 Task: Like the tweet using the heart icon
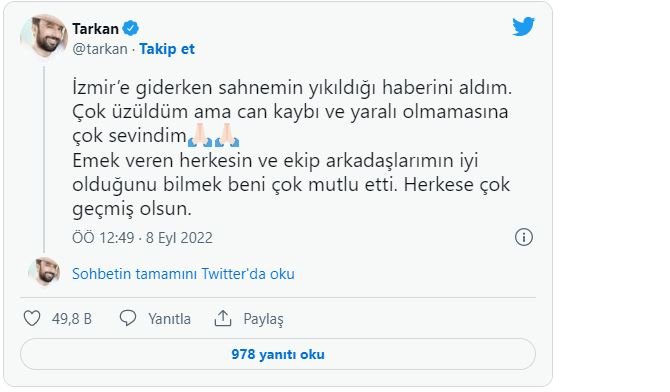[32, 318]
